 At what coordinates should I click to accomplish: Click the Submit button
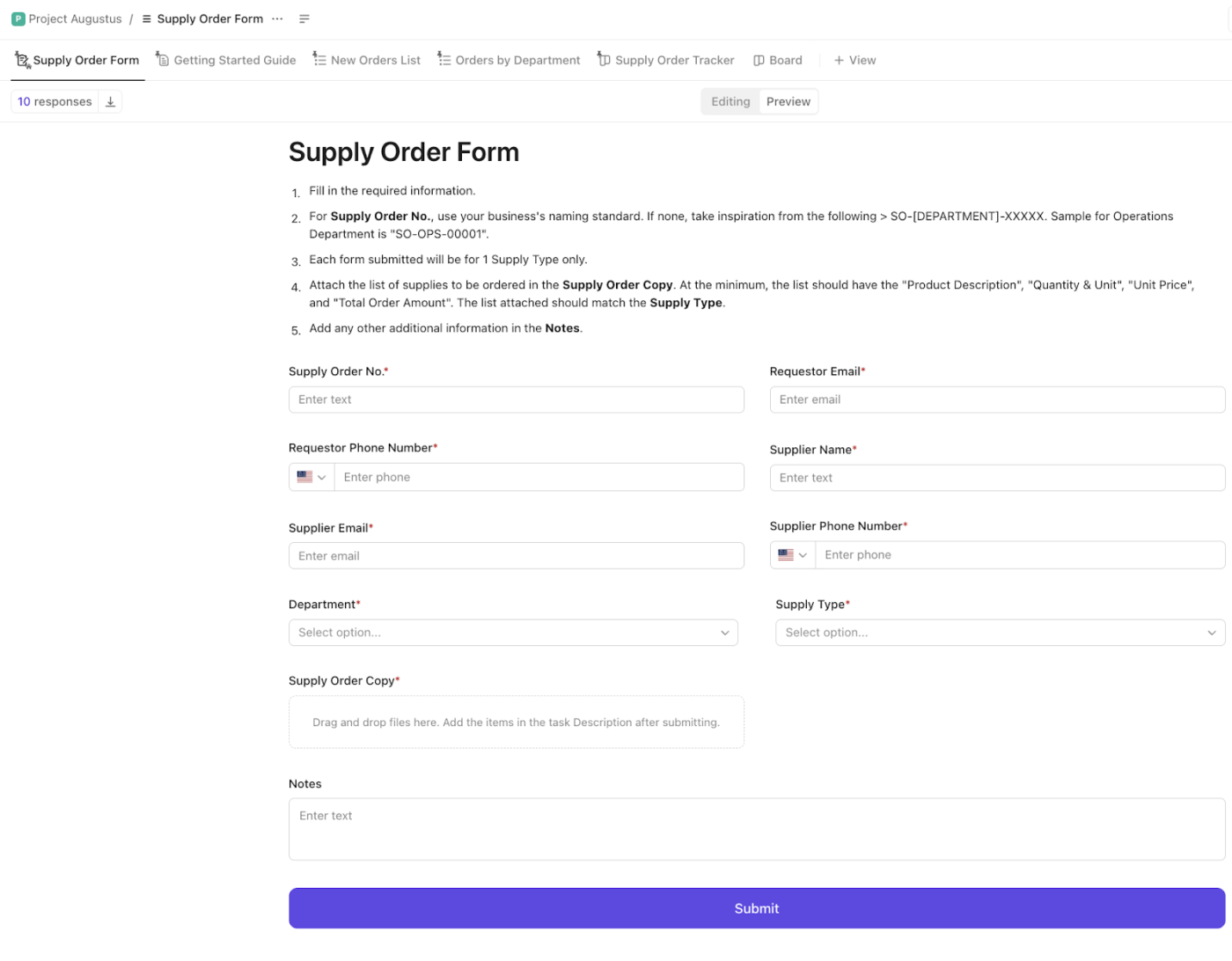pos(756,907)
